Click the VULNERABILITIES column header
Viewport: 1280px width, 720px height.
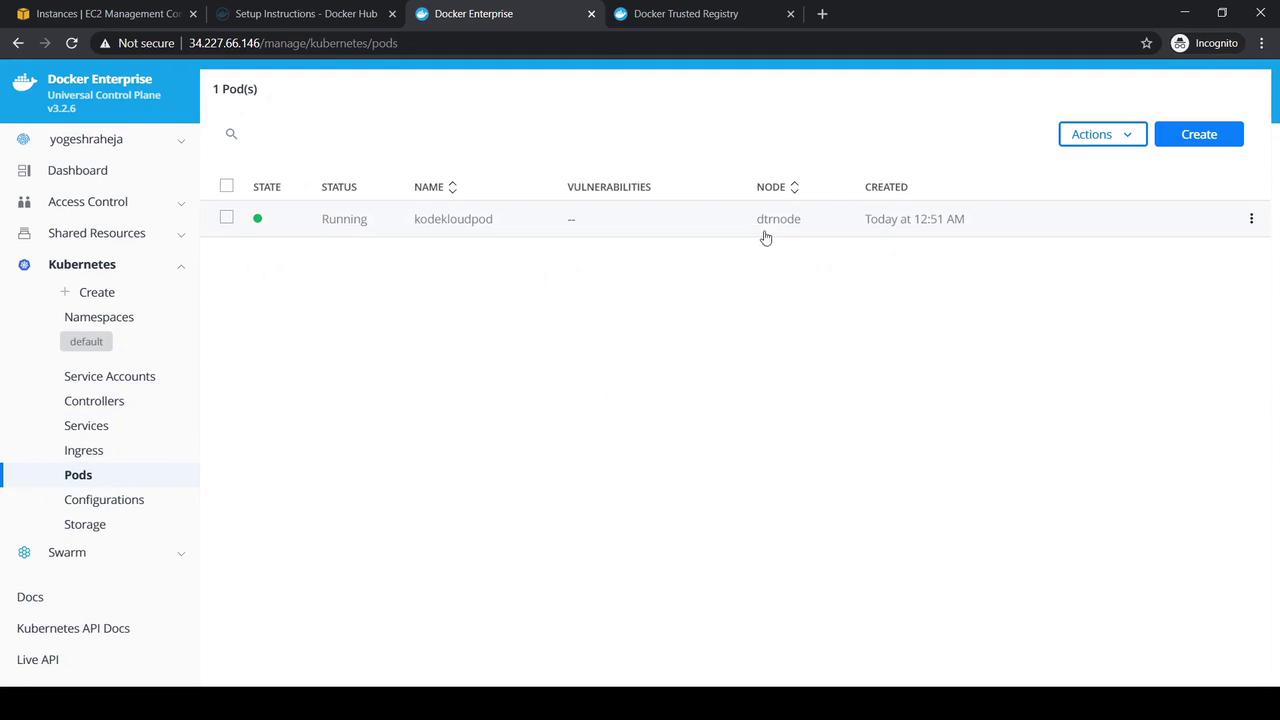pyautogui.click(x=609, y=187)
